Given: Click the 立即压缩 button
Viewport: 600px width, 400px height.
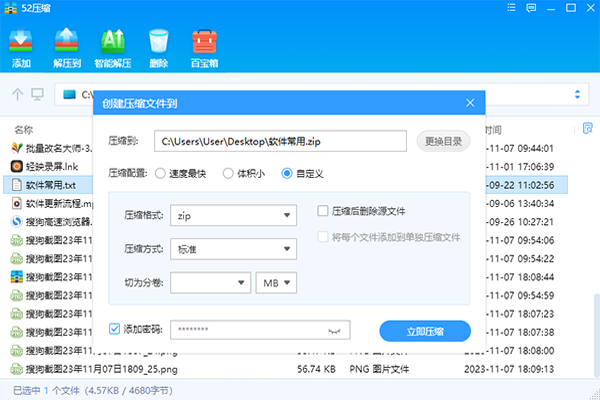Looking at the screenshot, I should click(x=425, y=330).
